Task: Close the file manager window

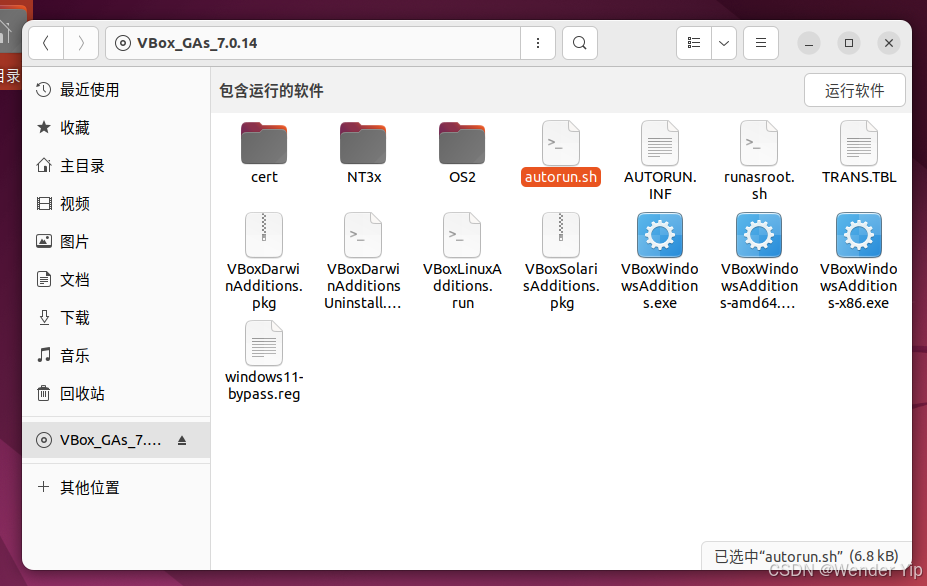Action: (889, 43)
